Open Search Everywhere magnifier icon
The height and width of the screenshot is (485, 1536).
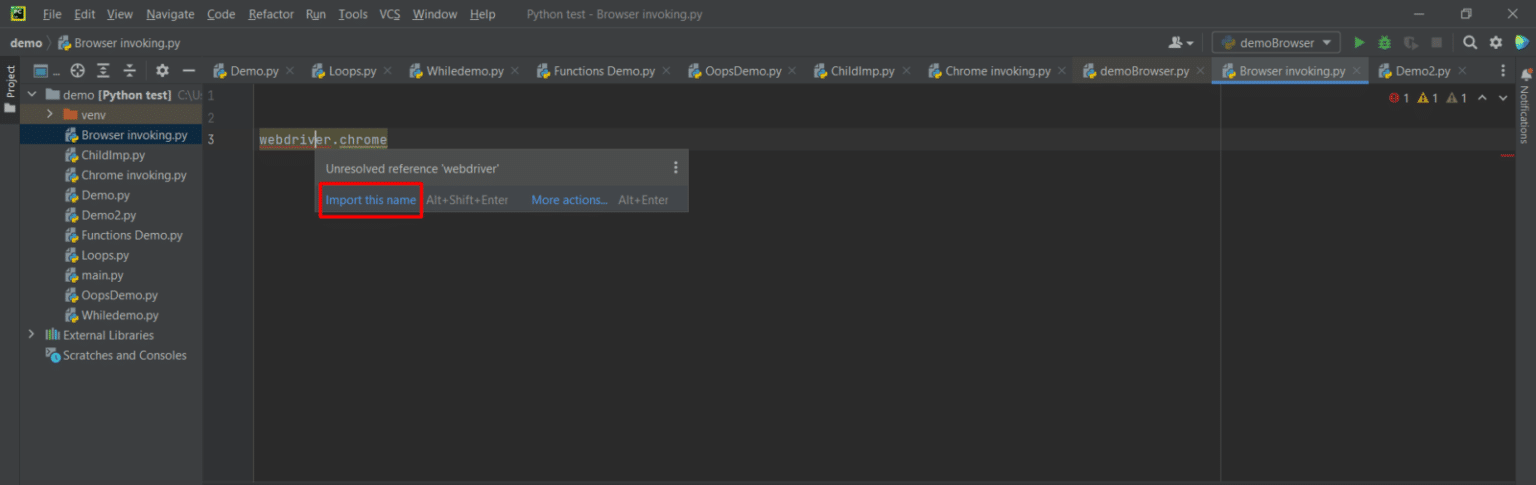point(1470,43)
